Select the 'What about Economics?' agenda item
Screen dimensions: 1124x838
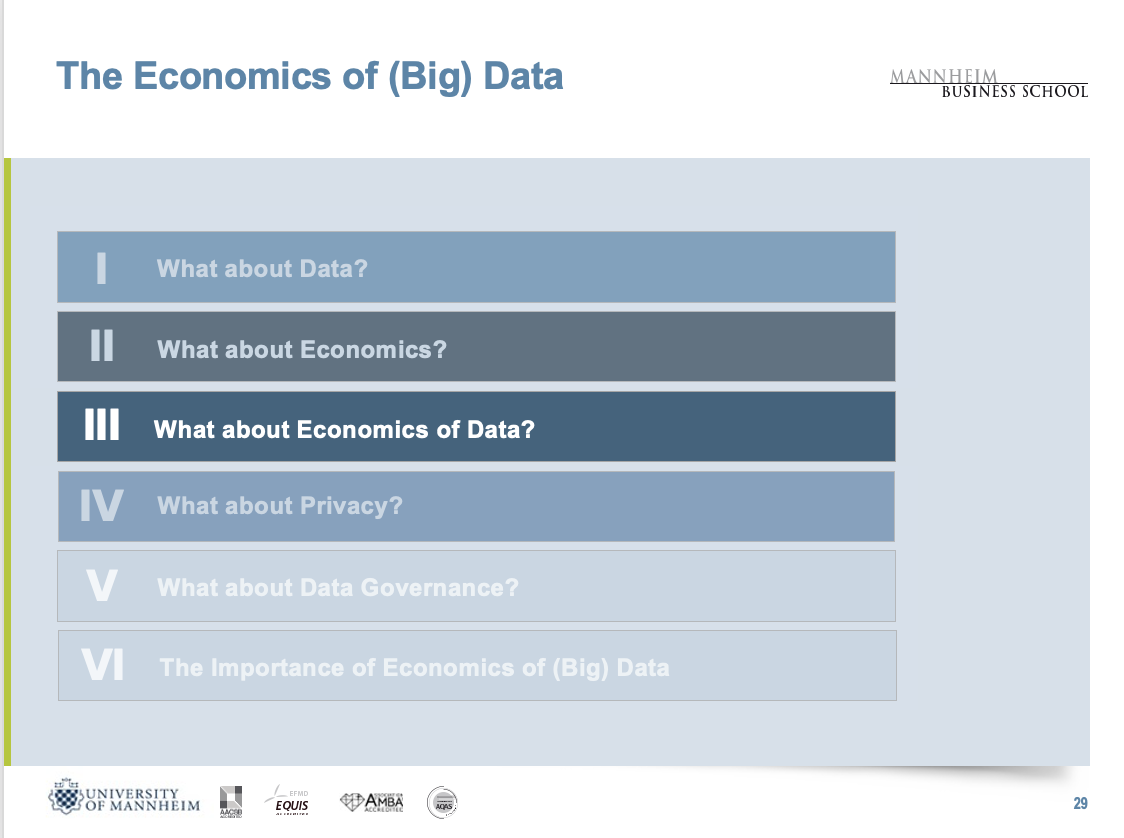pyautogui.click(x=301, y=349)
